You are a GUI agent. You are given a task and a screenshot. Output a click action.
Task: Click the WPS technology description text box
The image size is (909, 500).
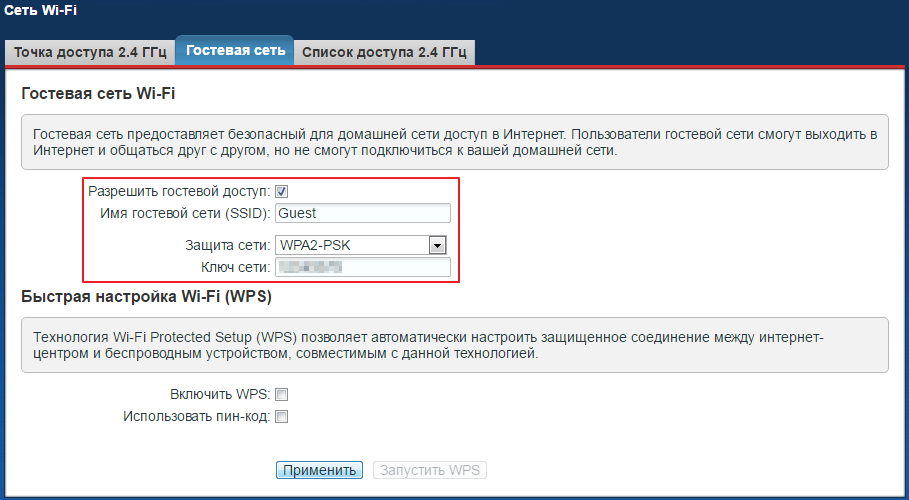[454, 344]
